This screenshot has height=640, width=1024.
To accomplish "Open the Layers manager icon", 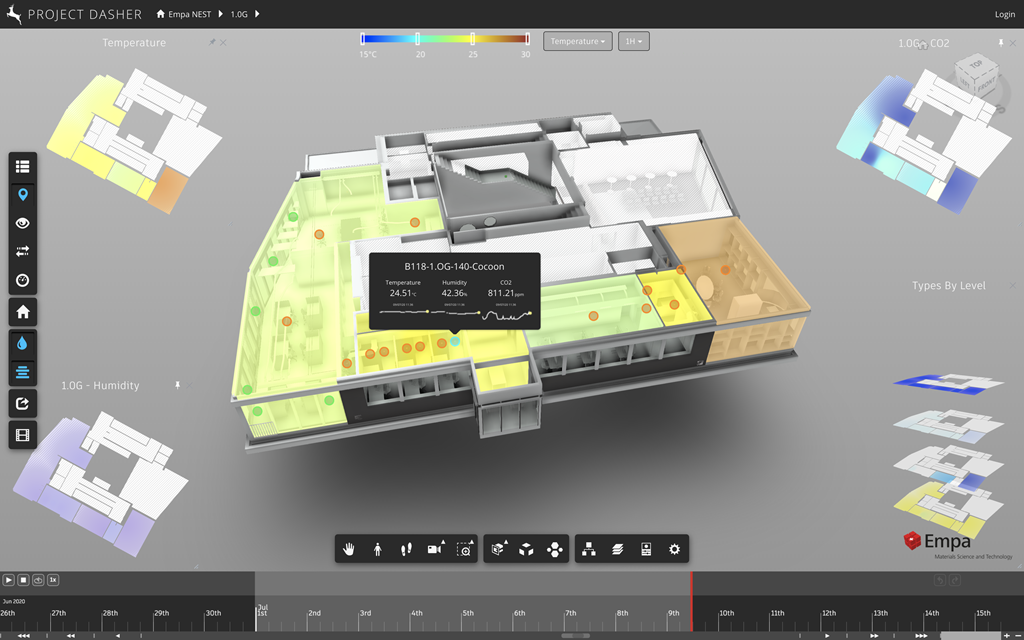I will coord(618,549).
